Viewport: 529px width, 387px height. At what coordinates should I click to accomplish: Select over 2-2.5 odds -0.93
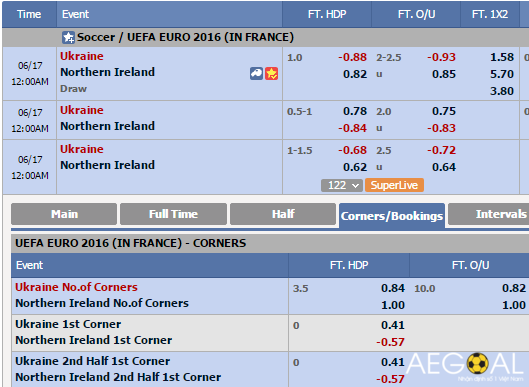point(442,57)
